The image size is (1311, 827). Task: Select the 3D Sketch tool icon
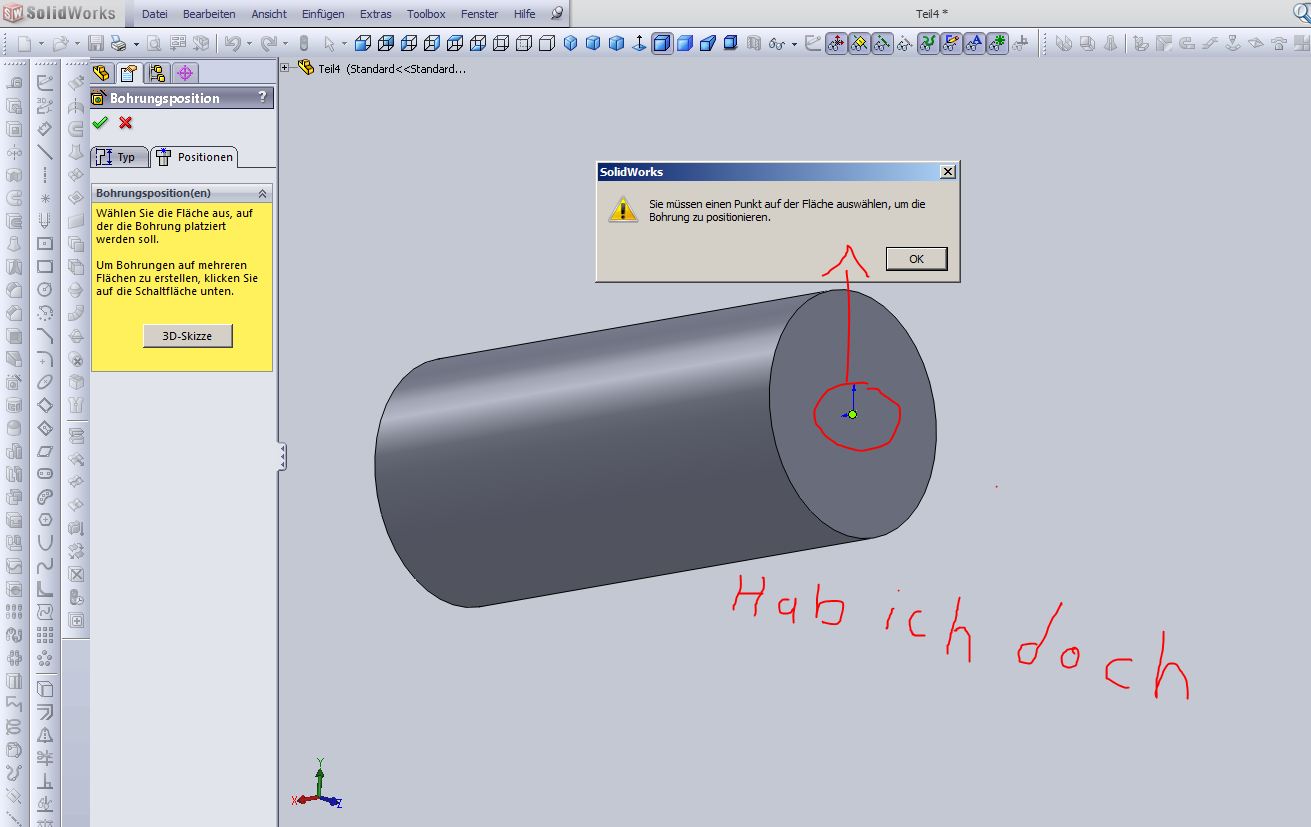point(45,105)
